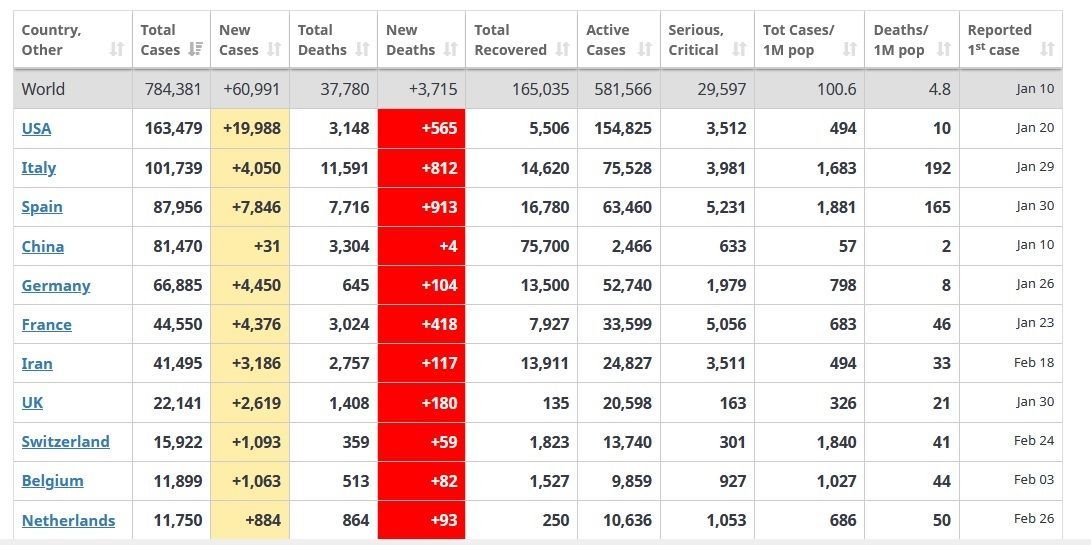Select the World summary row label
1091x545 pixels.
[43, 89]
